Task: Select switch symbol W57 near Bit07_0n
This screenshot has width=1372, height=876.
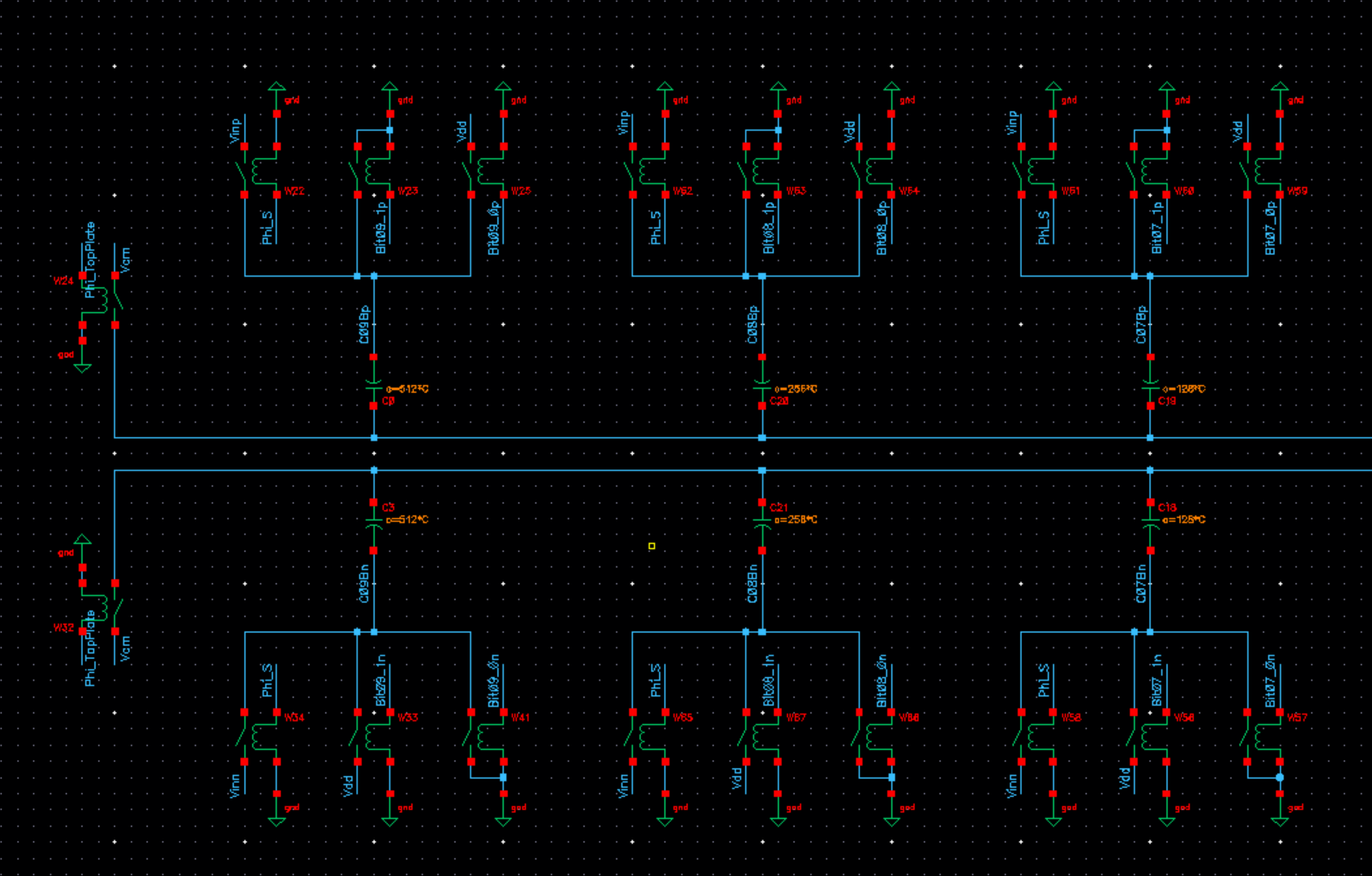Action: (x=1264, y=737)
